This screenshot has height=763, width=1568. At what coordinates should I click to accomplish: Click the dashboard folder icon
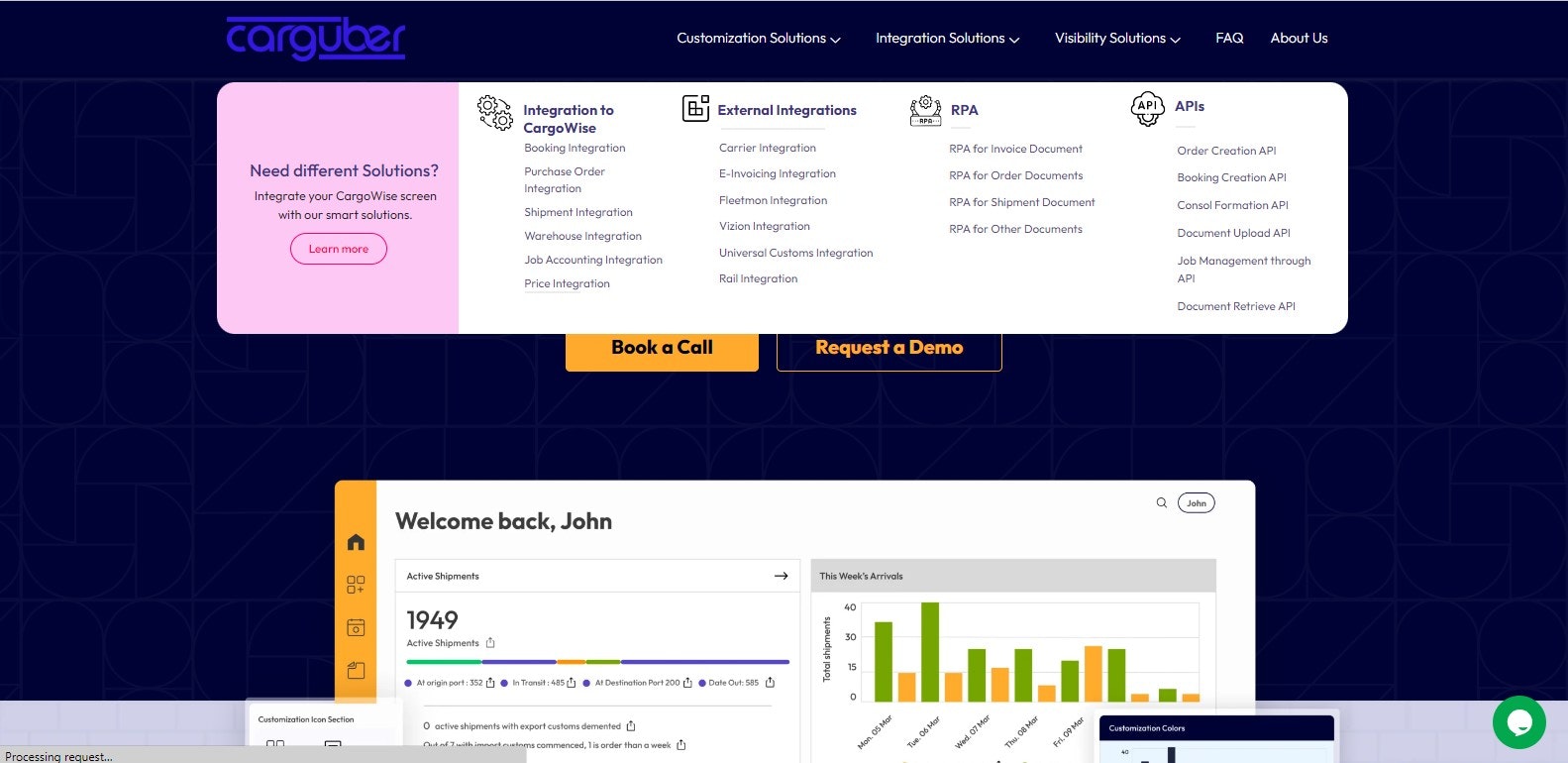coord(356,671)
